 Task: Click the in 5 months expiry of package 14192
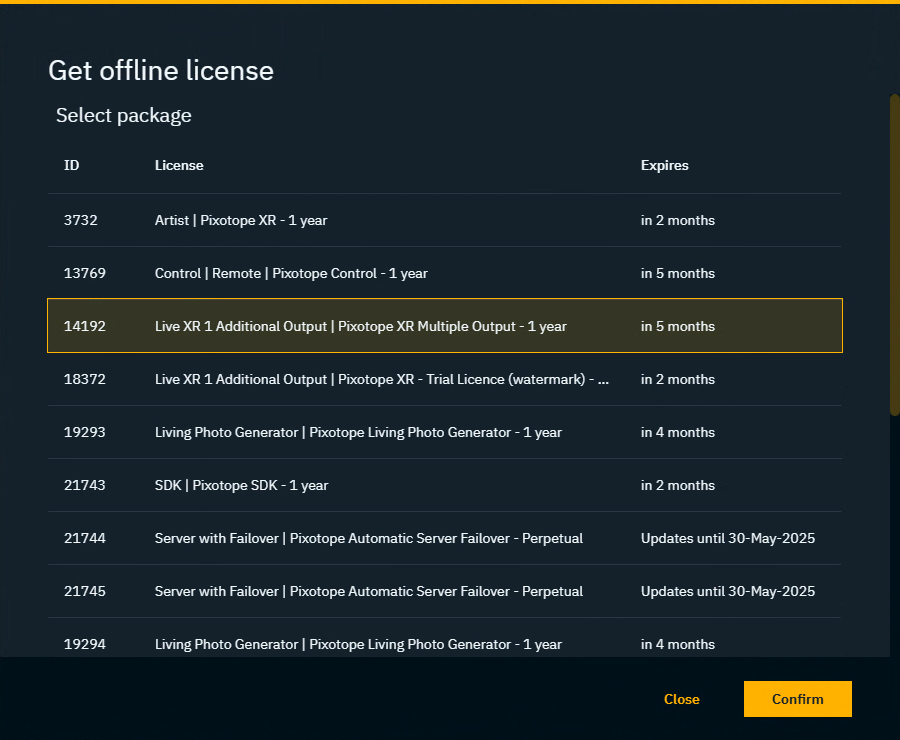678,326
